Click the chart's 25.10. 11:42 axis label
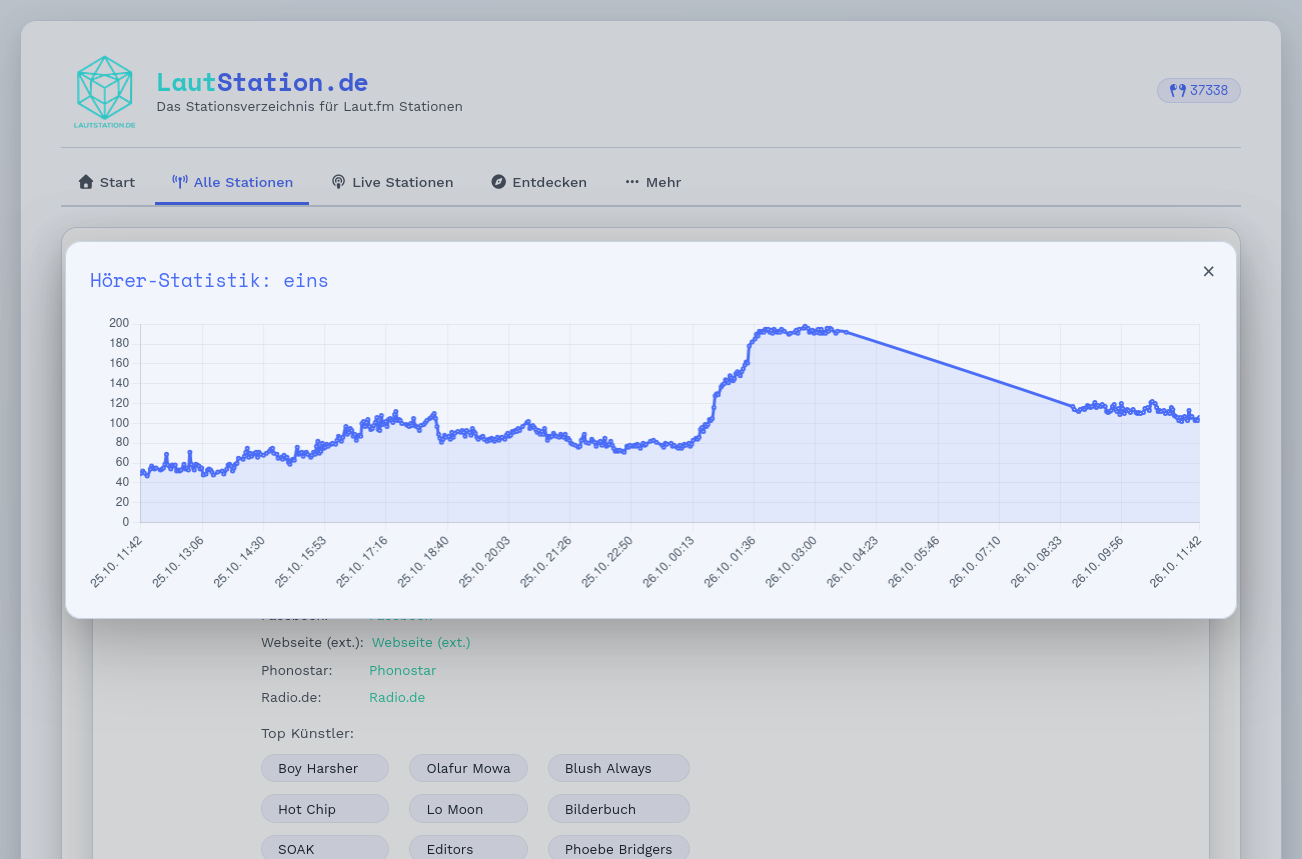This screenshot has height=859, width=1302. (x=116, y=561)
